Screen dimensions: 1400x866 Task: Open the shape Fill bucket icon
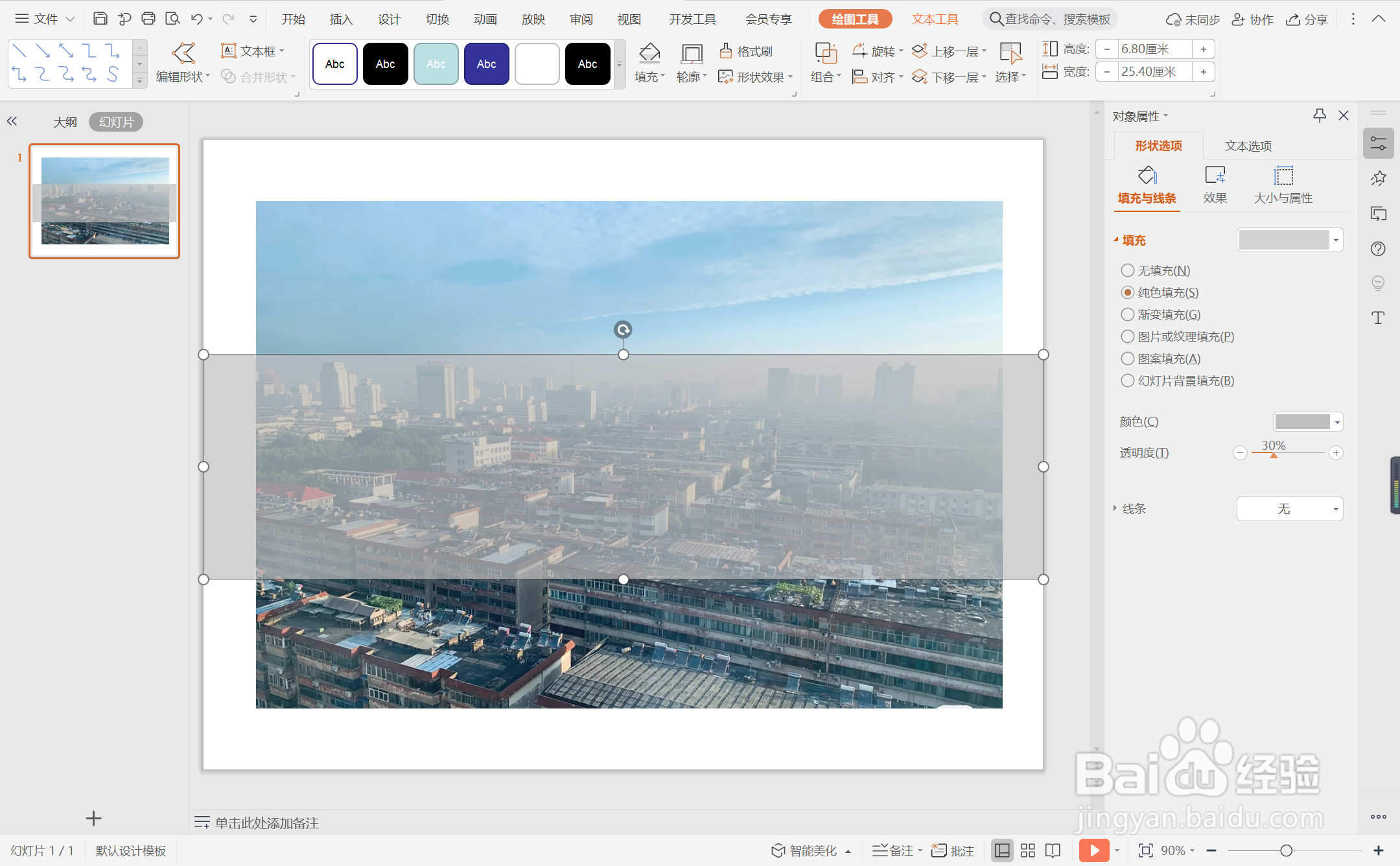point(649,53)
